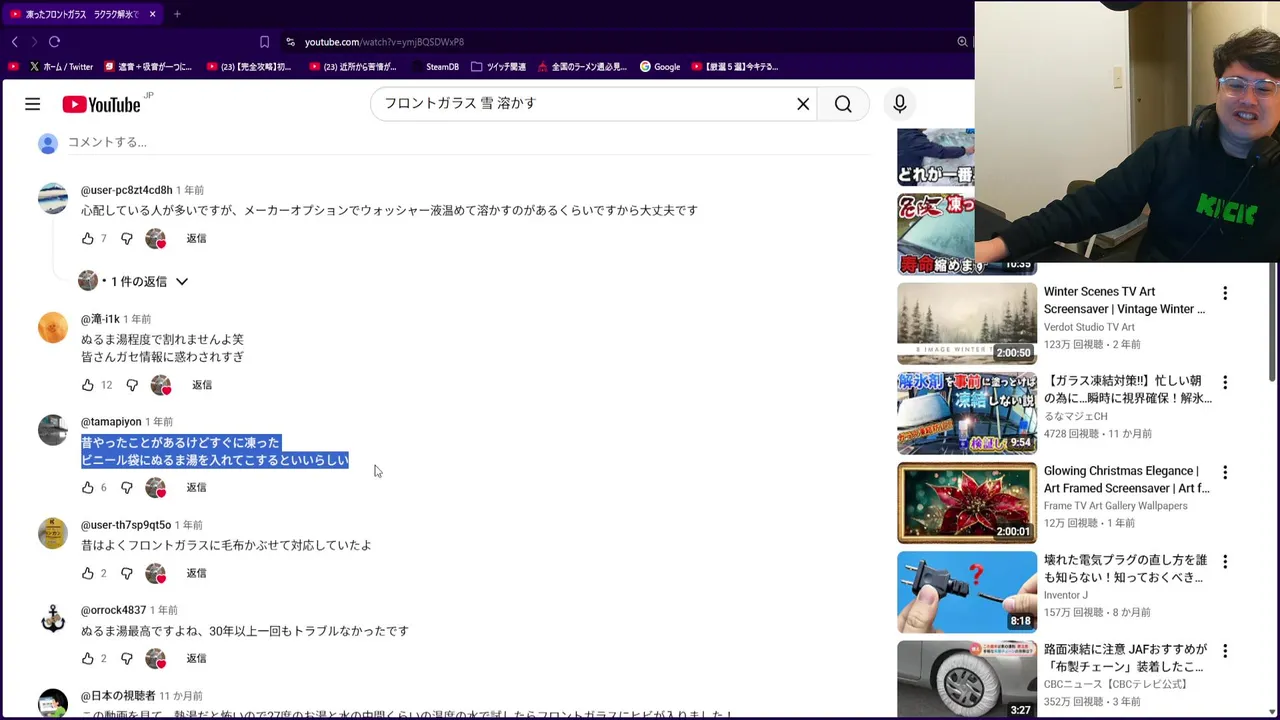This screenshot has width=1280, height=720.
Task: Open @user-pc8zt4cd8h channel name link
Action: point(126,190)
